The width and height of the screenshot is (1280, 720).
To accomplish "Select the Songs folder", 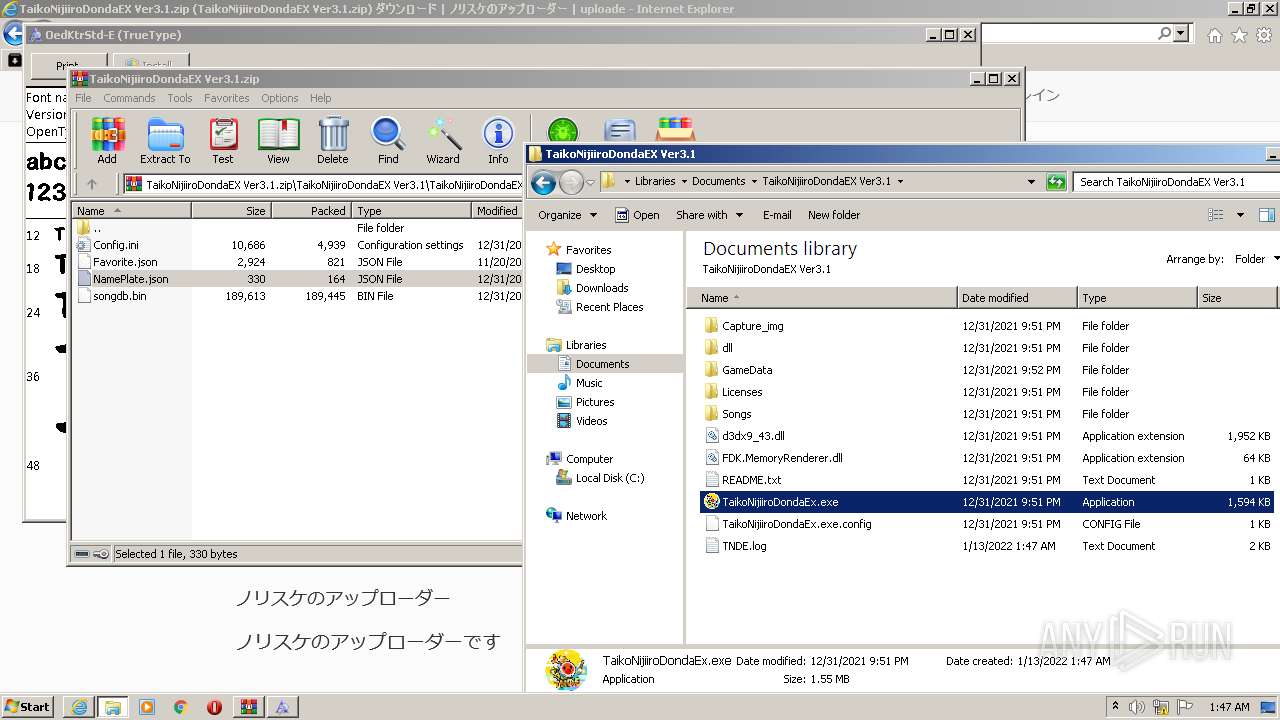I will point(736,414).
